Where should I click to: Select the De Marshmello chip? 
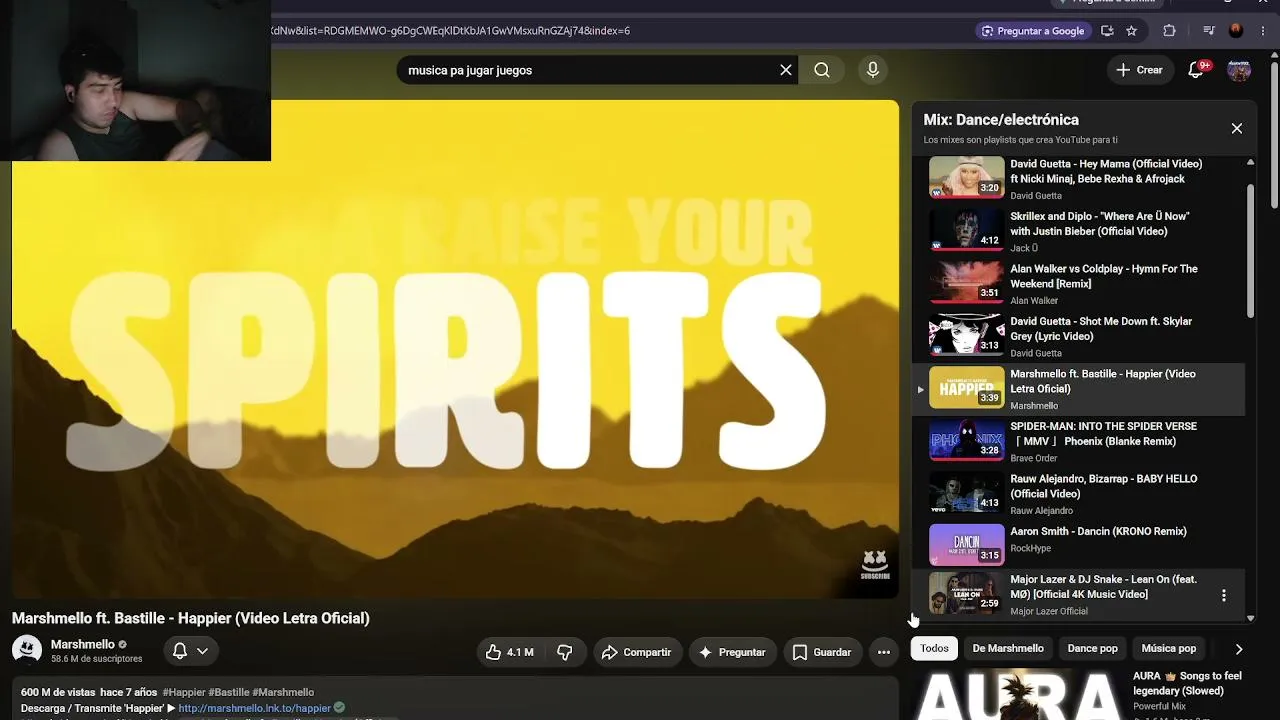click(x=1008, y=649)
